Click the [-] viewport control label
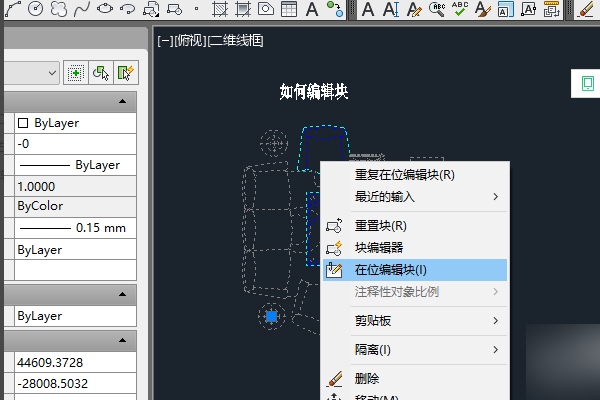The width and height of the screenshot is (600, 400). click(165, 41)
